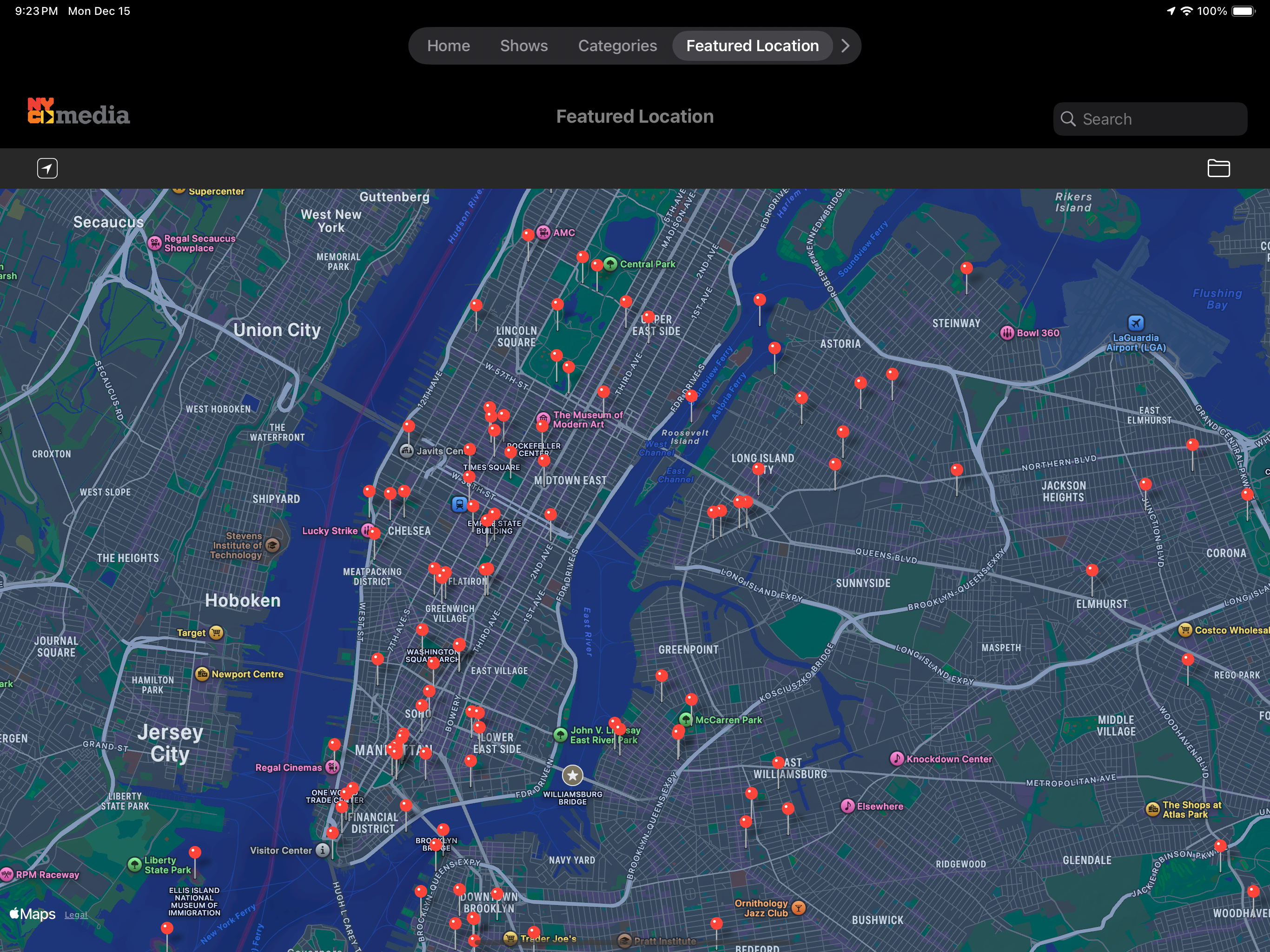The width and height of the screenshot is (1270, 952).
Task: Switch to the Shows tab
Action: 523,46
